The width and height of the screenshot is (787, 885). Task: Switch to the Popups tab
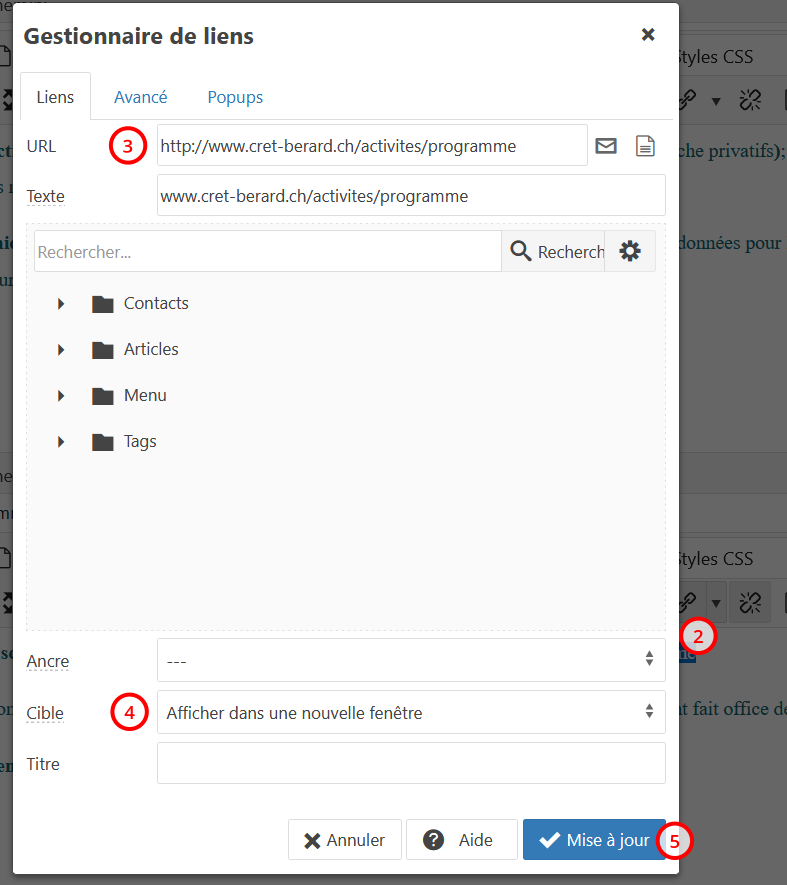(235, 97)
